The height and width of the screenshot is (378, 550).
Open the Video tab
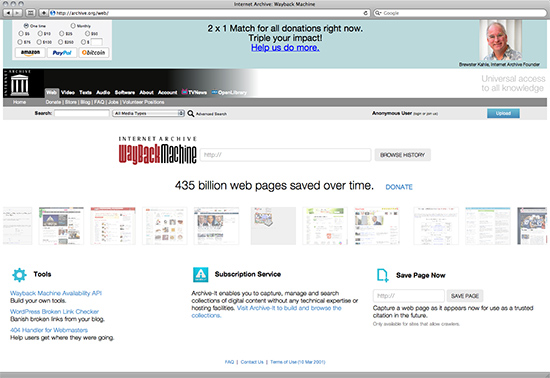pyautogui.click(x=68, y=93)
